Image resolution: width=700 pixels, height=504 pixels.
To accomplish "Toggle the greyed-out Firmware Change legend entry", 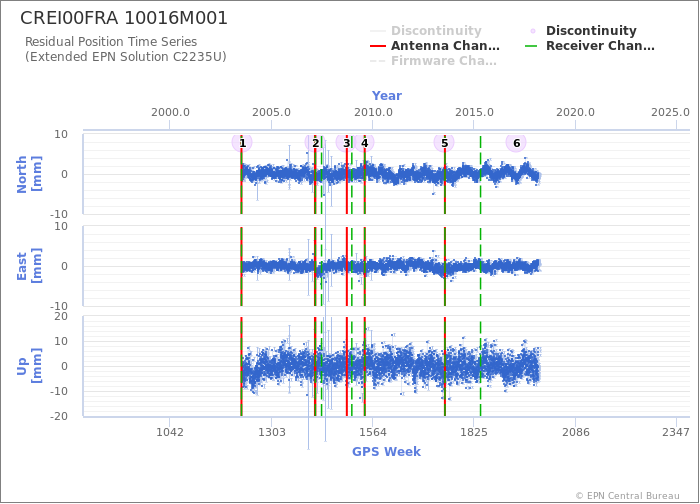I will click(433, 61).
